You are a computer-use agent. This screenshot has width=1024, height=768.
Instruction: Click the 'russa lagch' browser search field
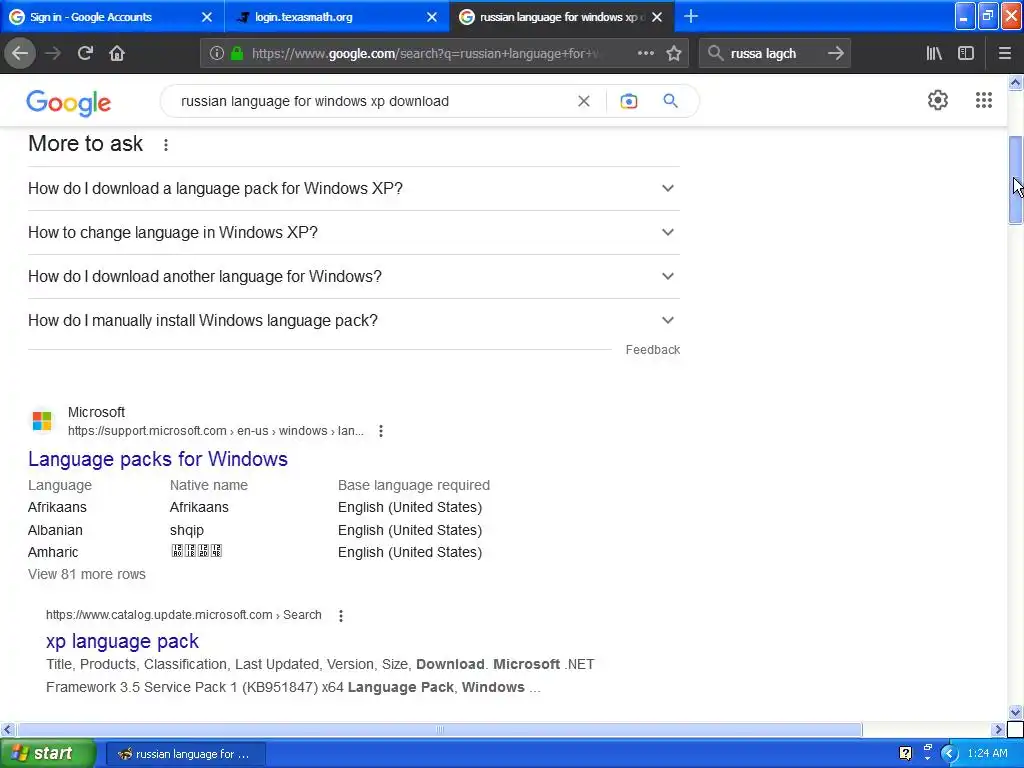pyautogui.click(x=774, y=54)
